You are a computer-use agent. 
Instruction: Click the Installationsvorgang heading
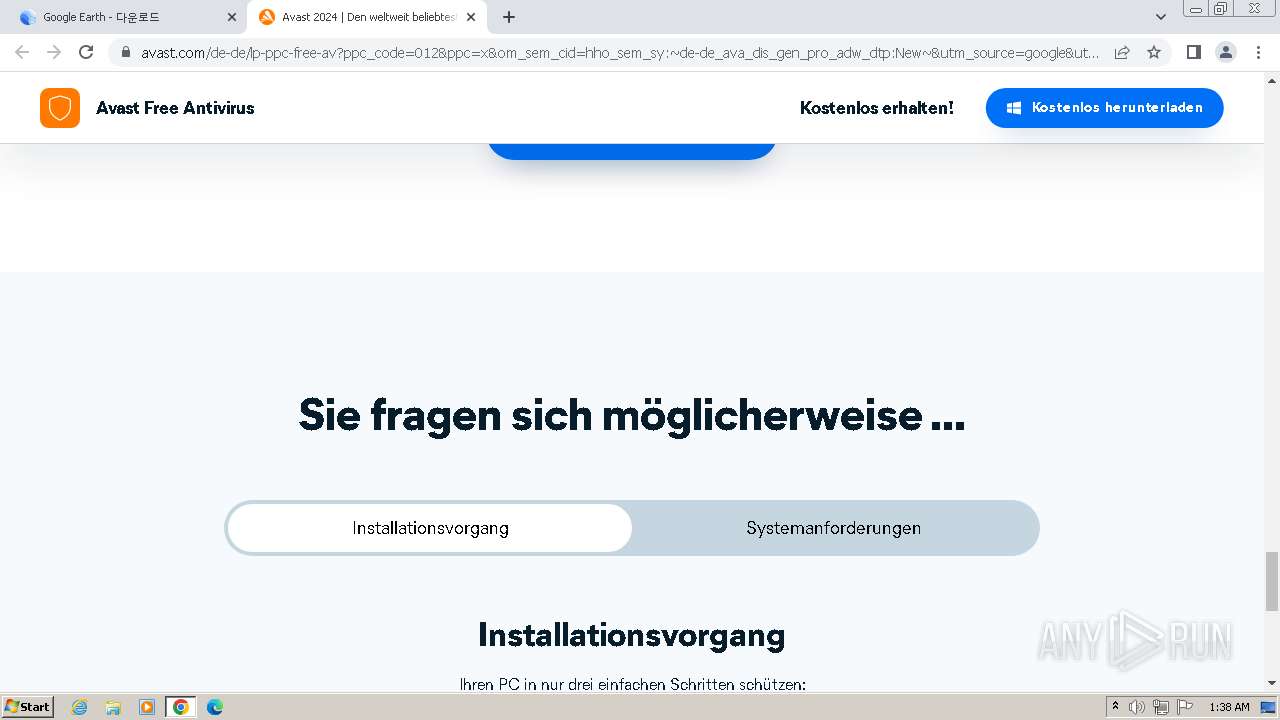[631, 635]
